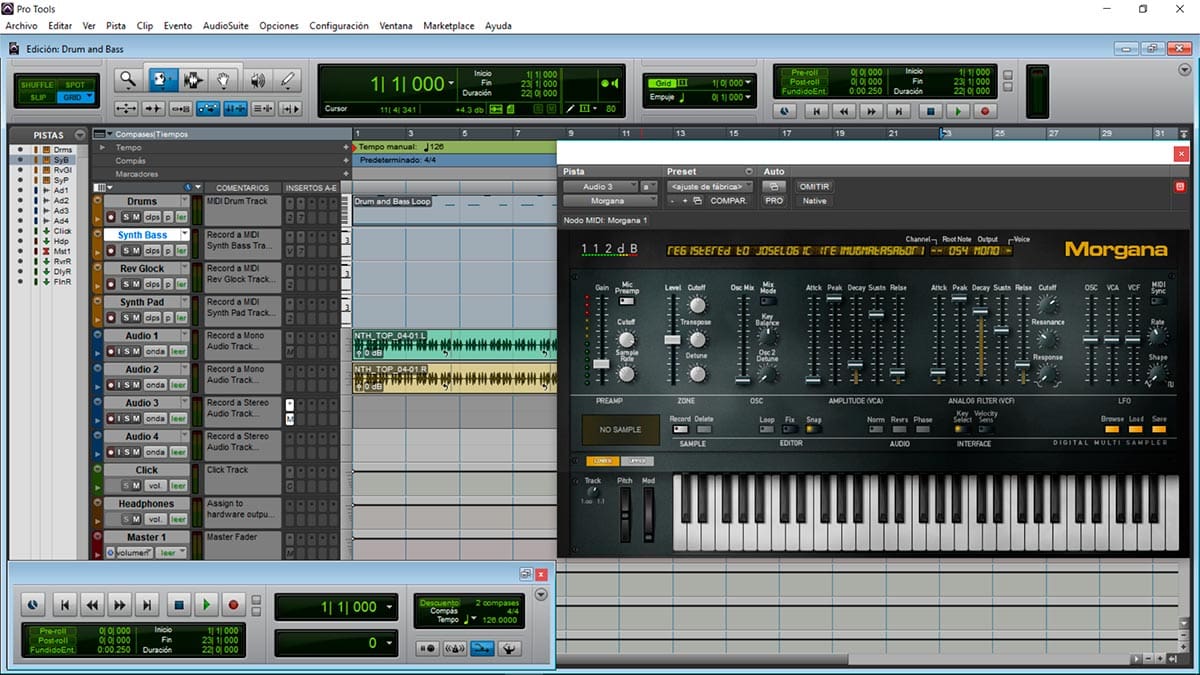Toggle the Snap switch in Morgana editor

(813, 430)
